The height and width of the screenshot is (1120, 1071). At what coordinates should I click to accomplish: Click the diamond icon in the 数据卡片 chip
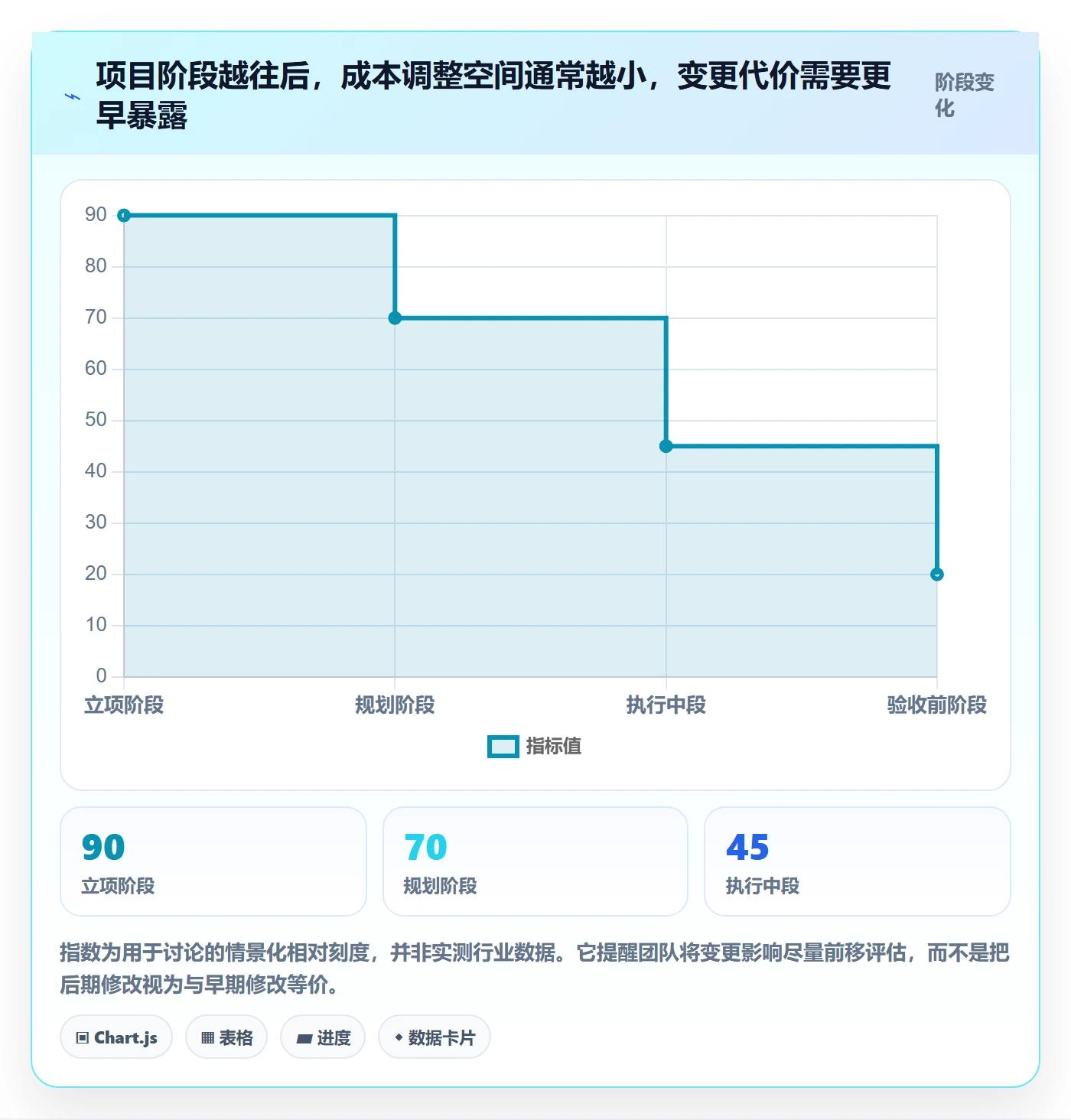399,1037
